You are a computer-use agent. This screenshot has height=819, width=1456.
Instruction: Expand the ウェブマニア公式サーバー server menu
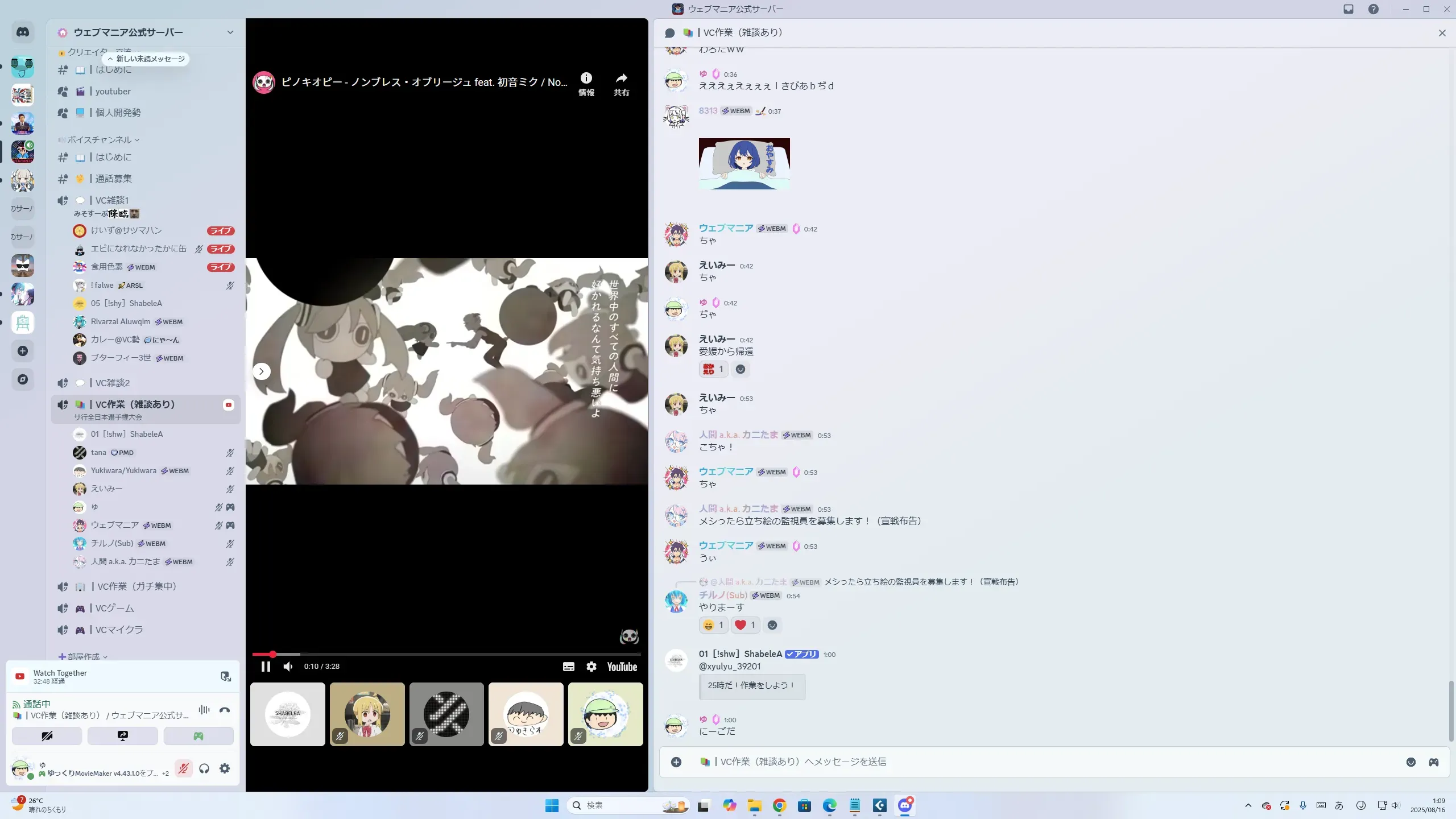[230, 32]
